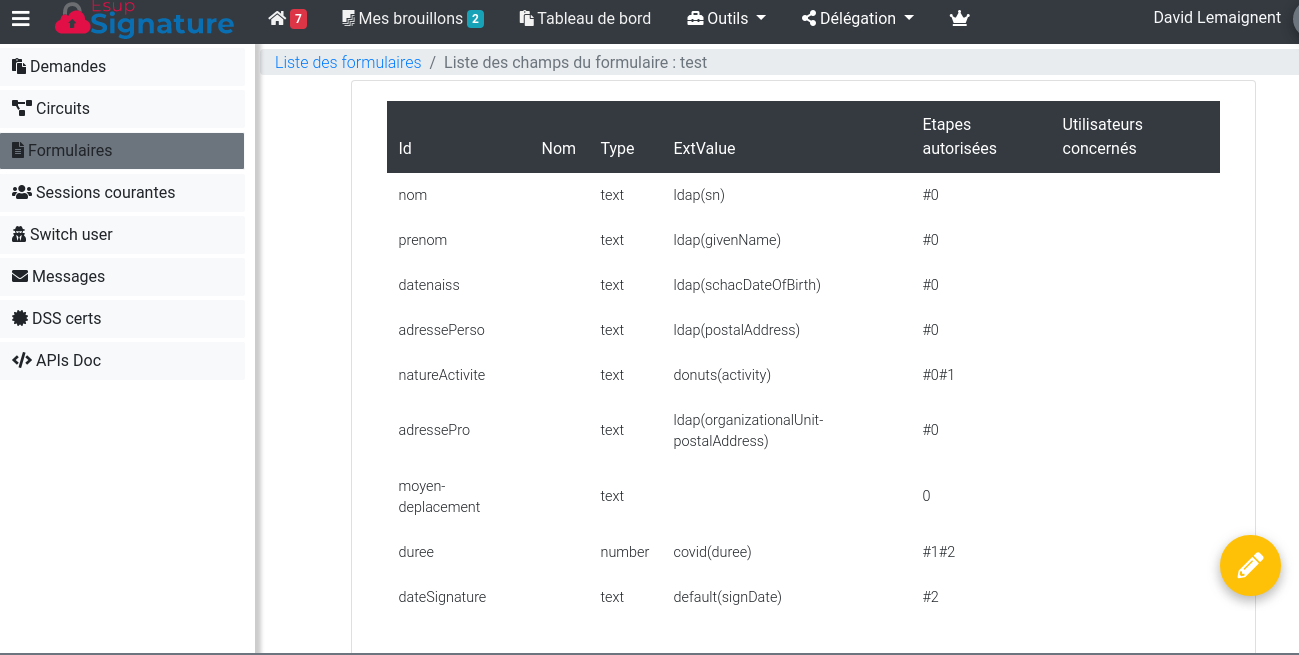Click Switch user in sidebar
Screen dimensions: 1299x655
[71, 234]
